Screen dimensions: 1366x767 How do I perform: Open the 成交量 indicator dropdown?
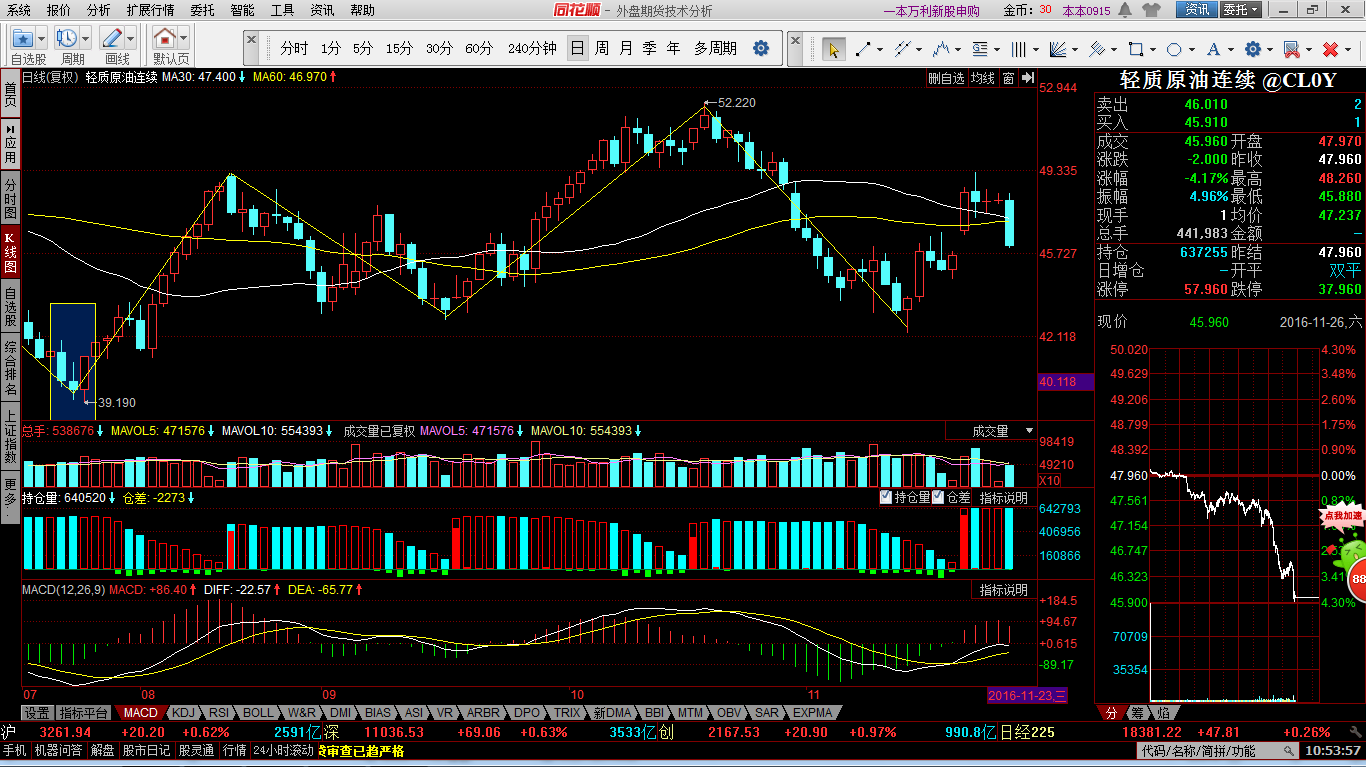(x=992, y=431)
